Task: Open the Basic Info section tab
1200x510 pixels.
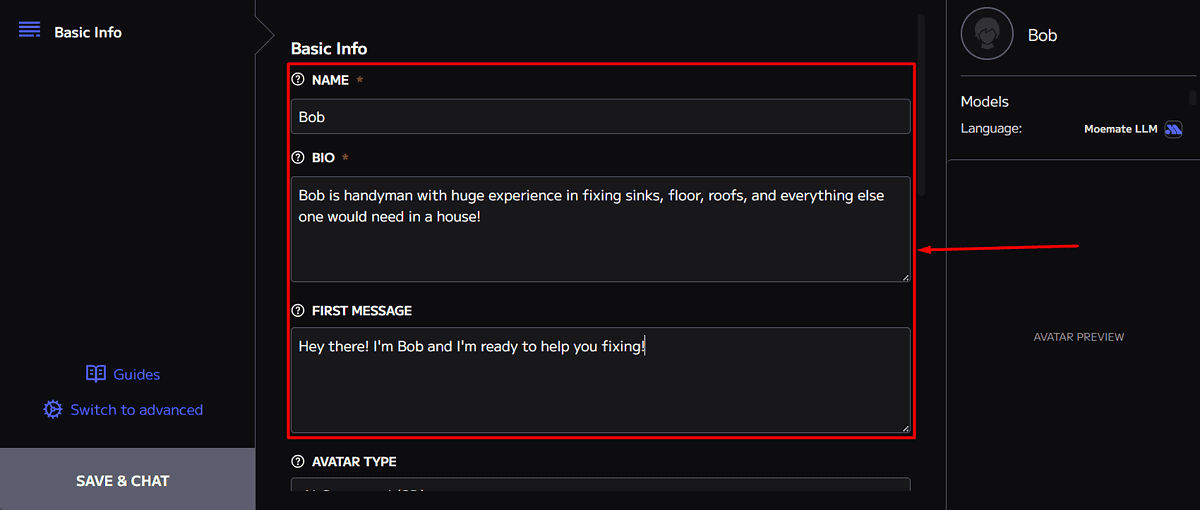Action: [x=88, y=32]
